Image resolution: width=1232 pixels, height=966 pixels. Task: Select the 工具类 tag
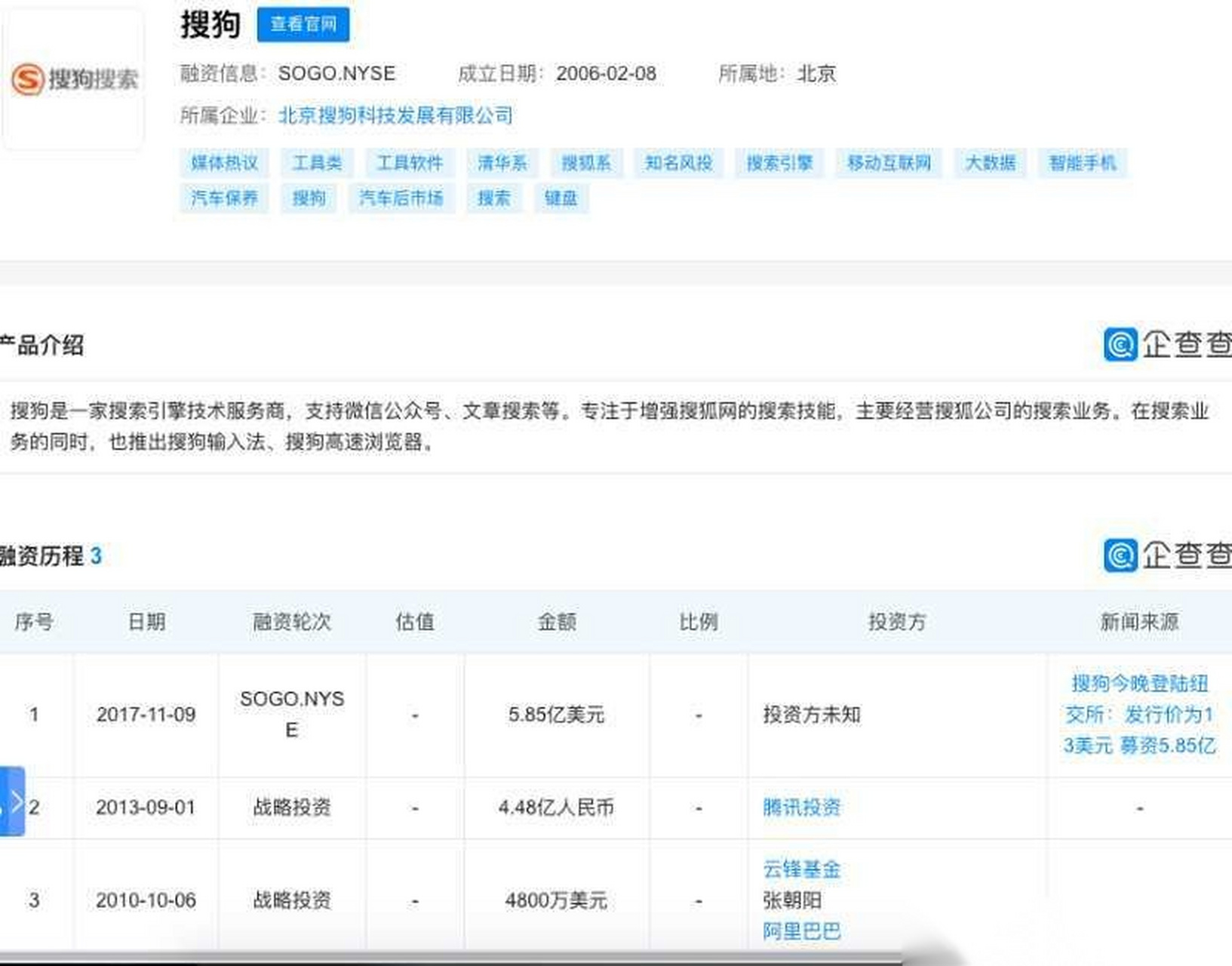[317, 163]
